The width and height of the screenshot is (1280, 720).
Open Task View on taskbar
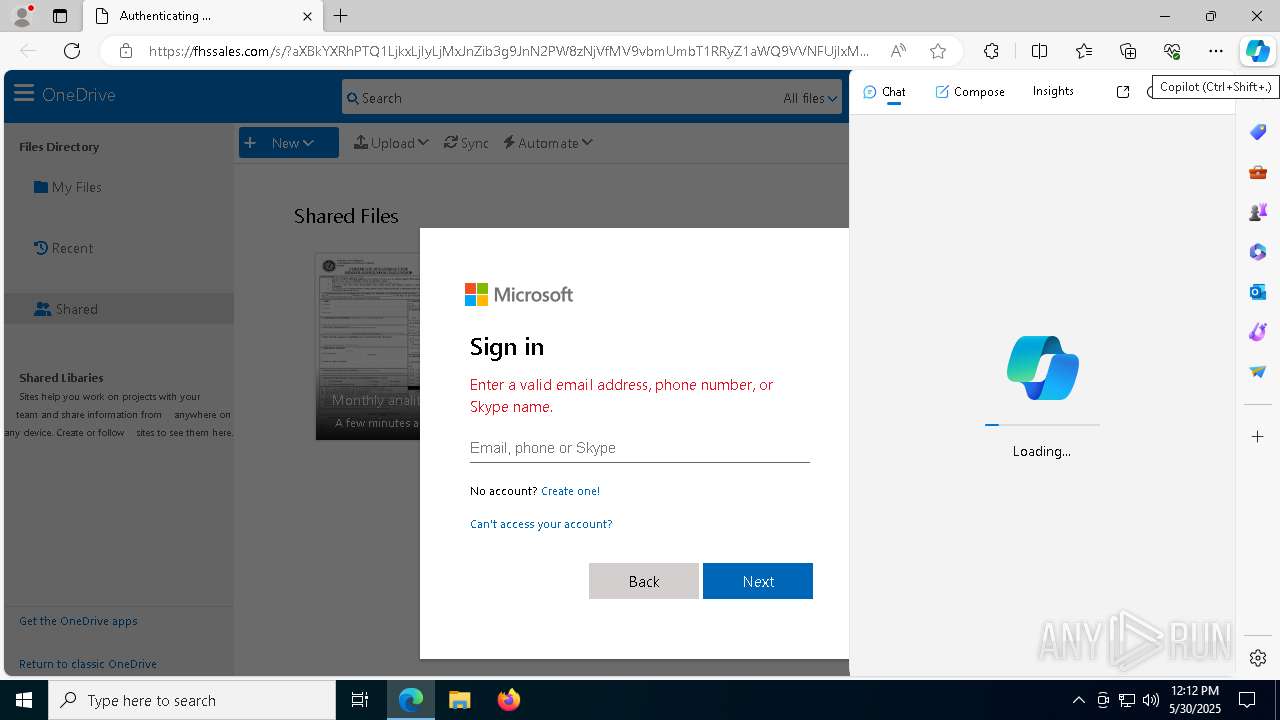(360, 700)
